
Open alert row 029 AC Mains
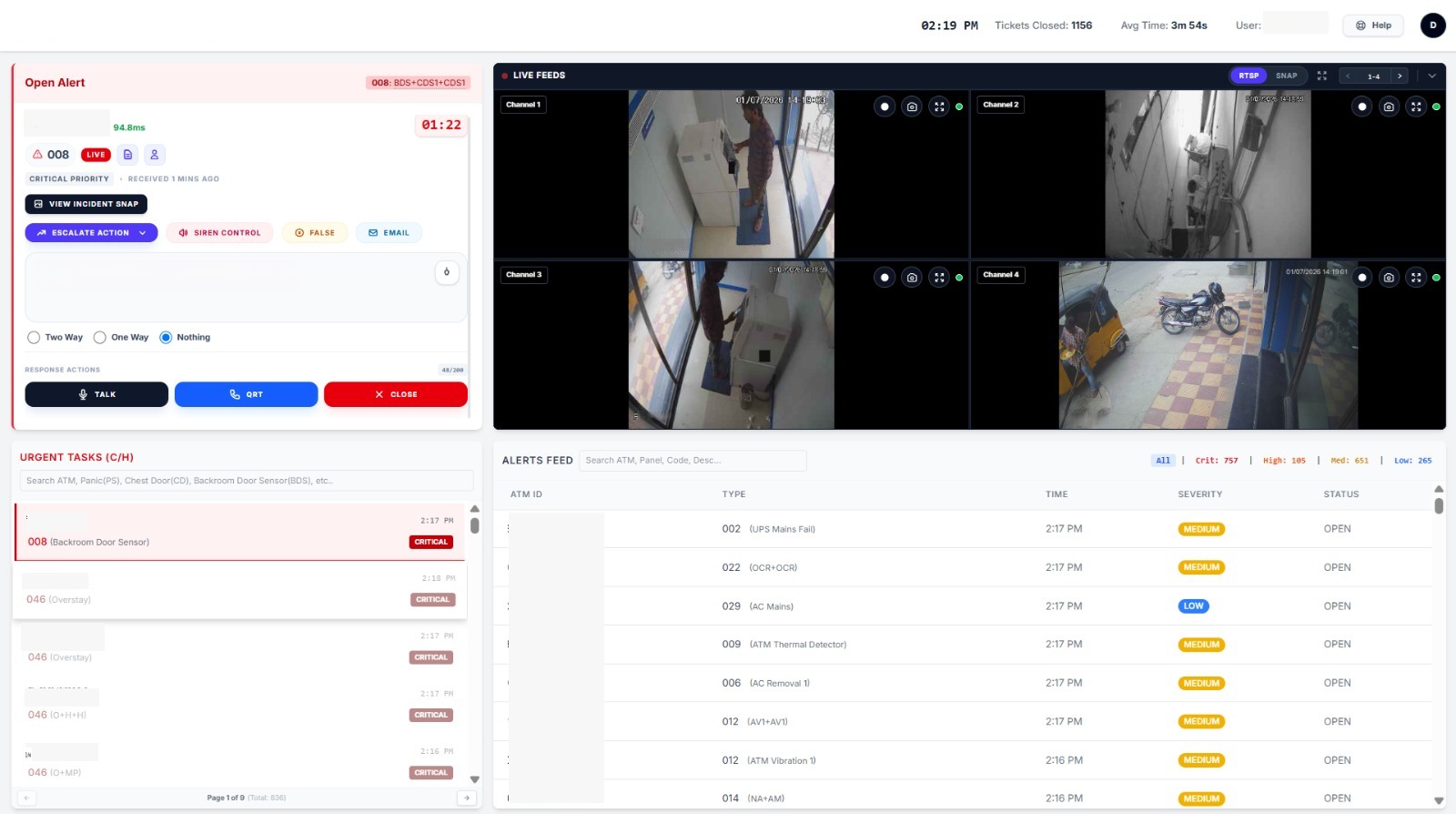963,606
